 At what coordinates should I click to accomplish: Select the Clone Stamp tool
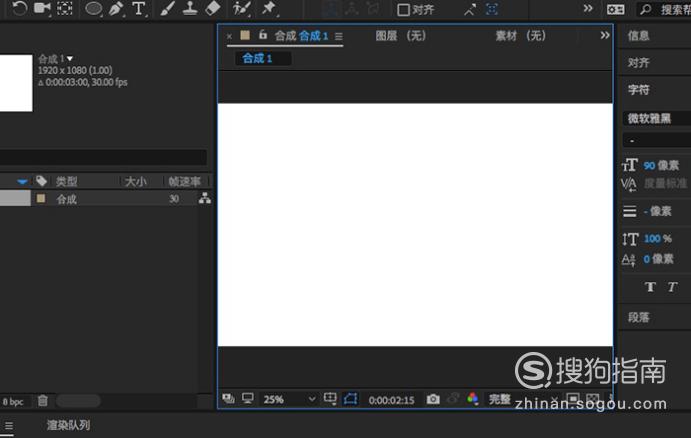tap(190, 8)
